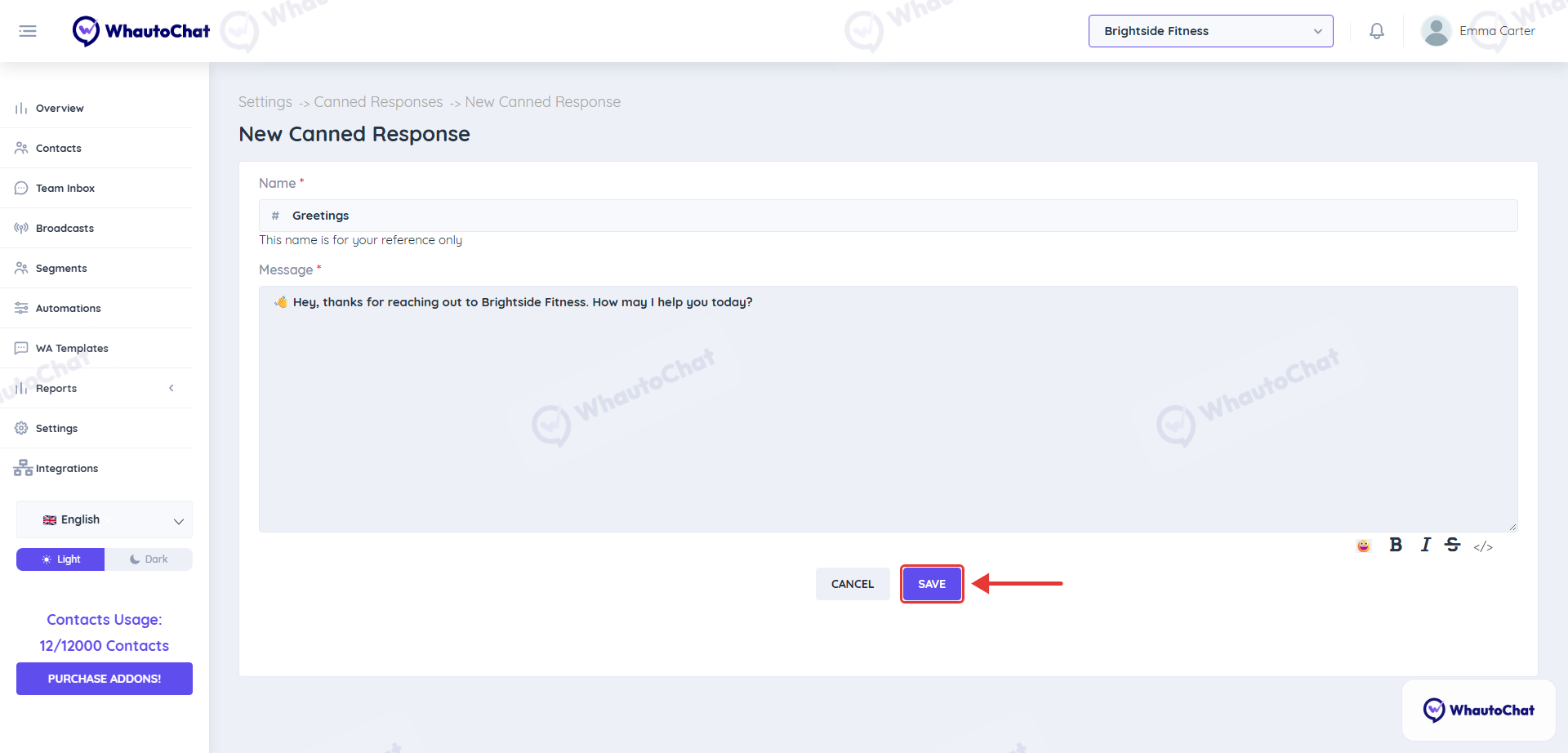Screen dimensions: 1568x753
Task: Click the Integrations network icon
Action: pos(23,468)
